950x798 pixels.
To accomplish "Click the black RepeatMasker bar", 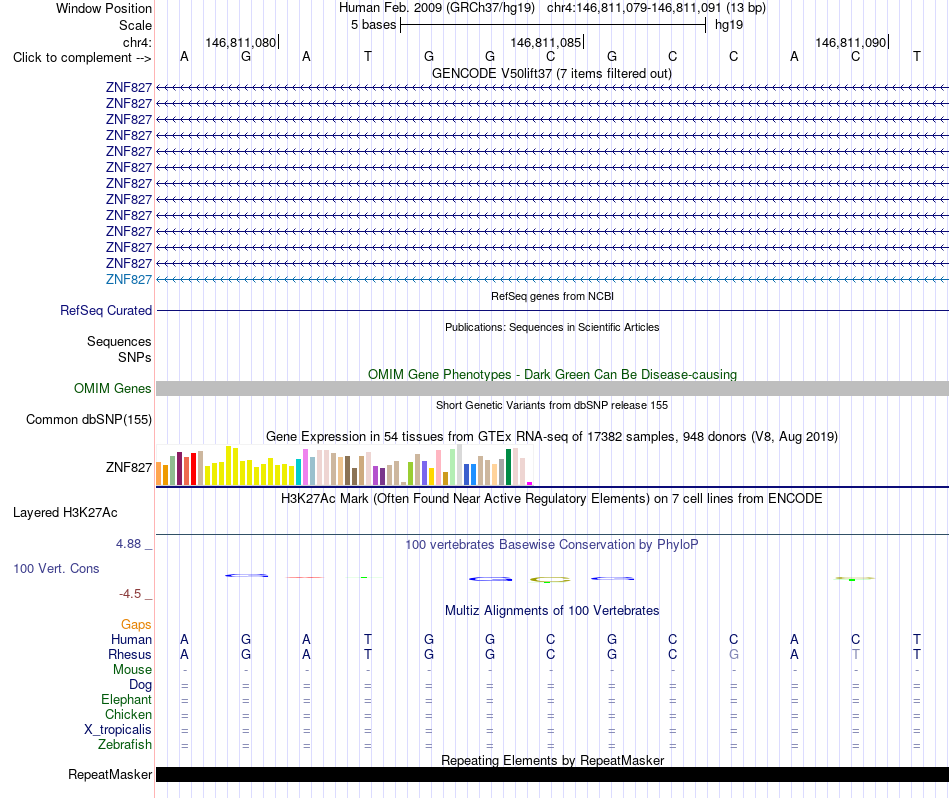I will [x=552, y=774].
